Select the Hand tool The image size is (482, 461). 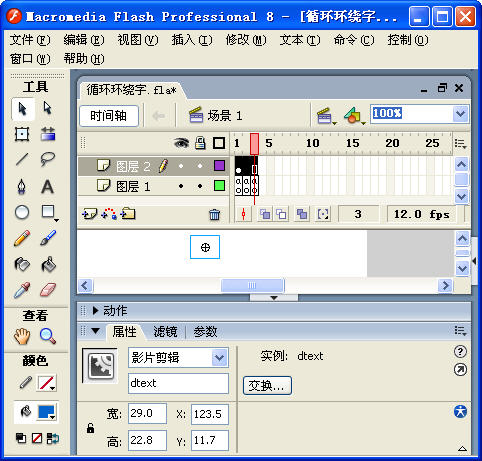click(22, 336)
